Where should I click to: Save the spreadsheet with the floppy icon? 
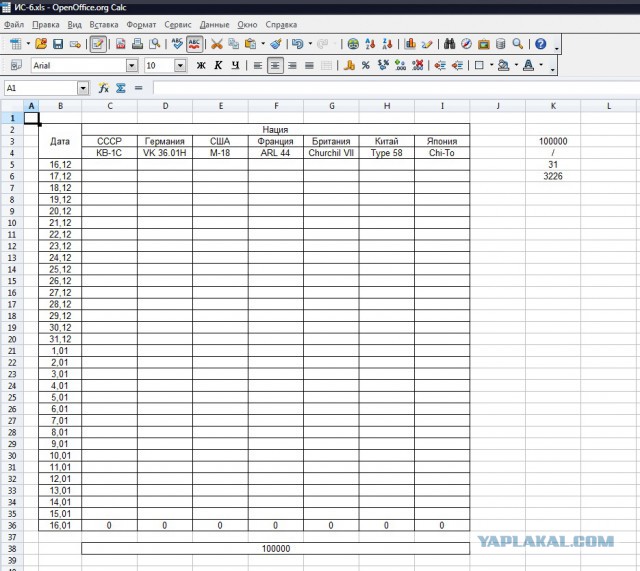click(x=58, y=44)
